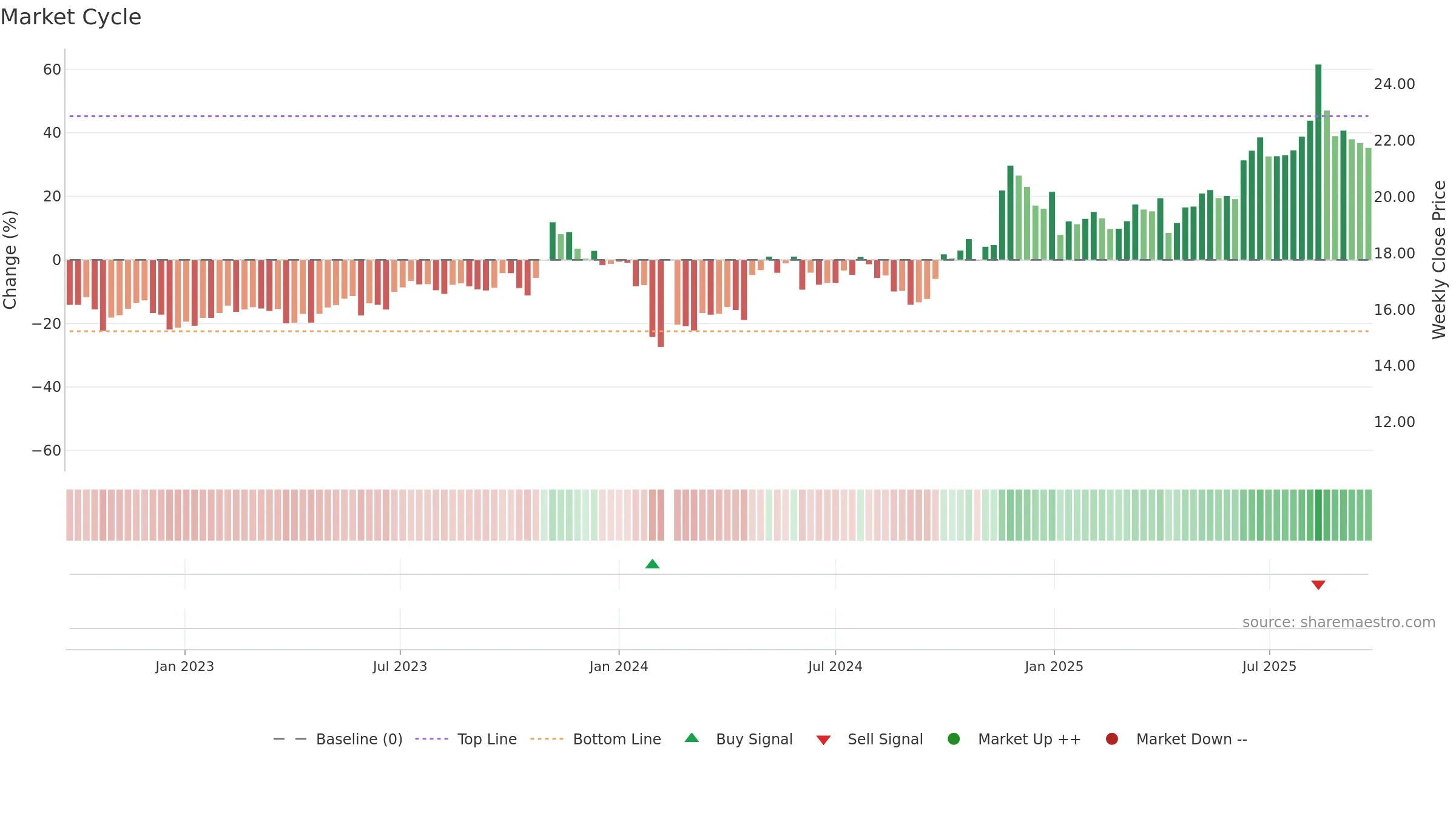Click the 60 left axis tick label
The height and width of the screenshot is (819, 1456).
tap(52, 70)
